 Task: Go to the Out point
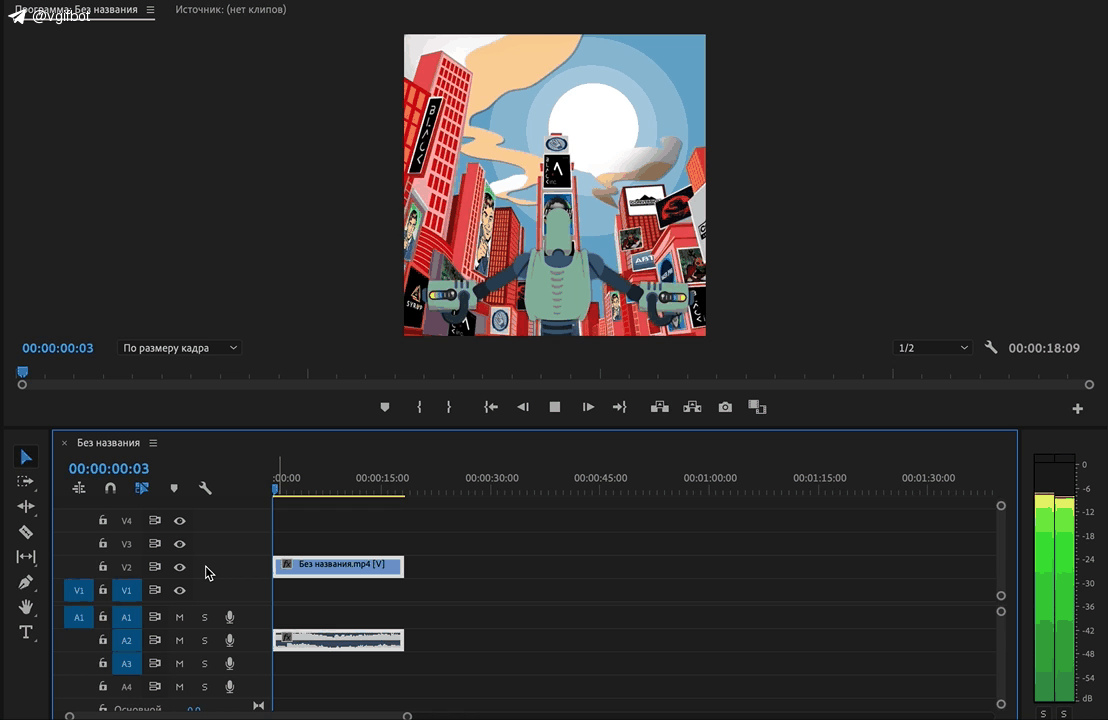[620, 407]
